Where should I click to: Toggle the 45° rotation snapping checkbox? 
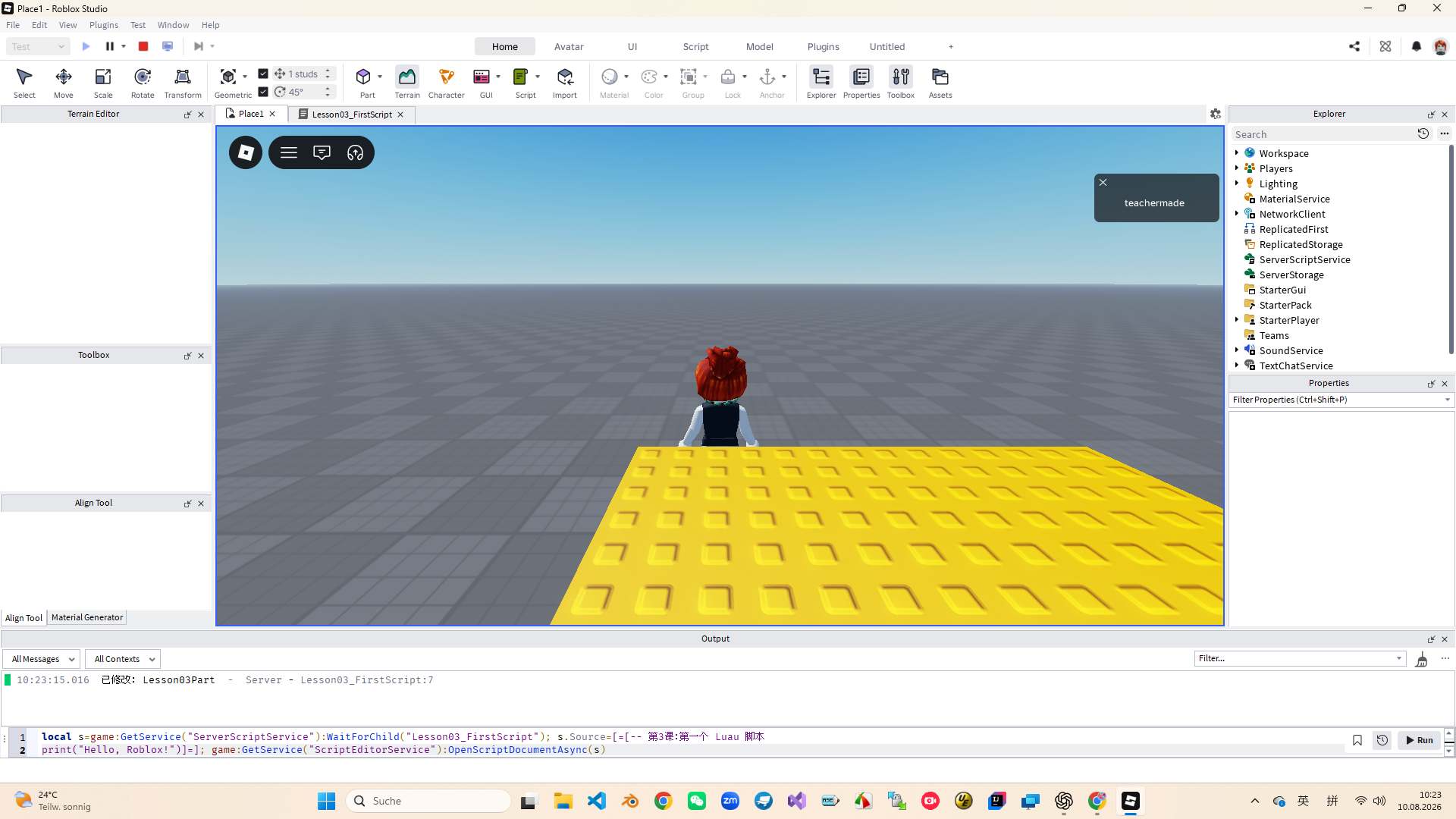263,92
